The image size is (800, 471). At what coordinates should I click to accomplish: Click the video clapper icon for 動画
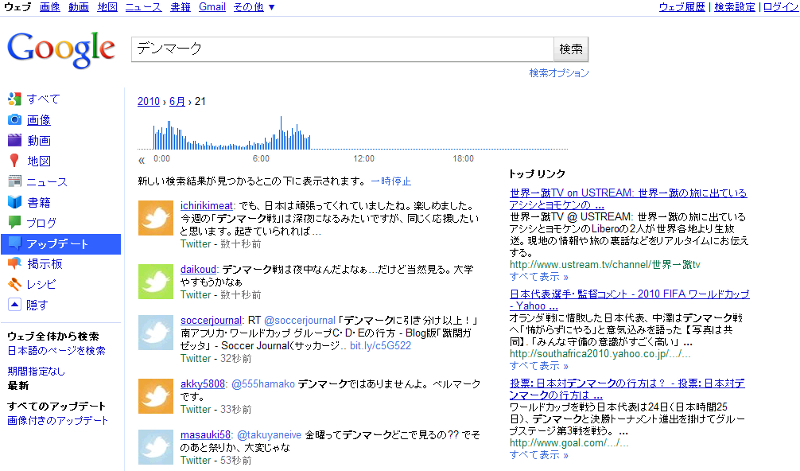coord(14,140)
